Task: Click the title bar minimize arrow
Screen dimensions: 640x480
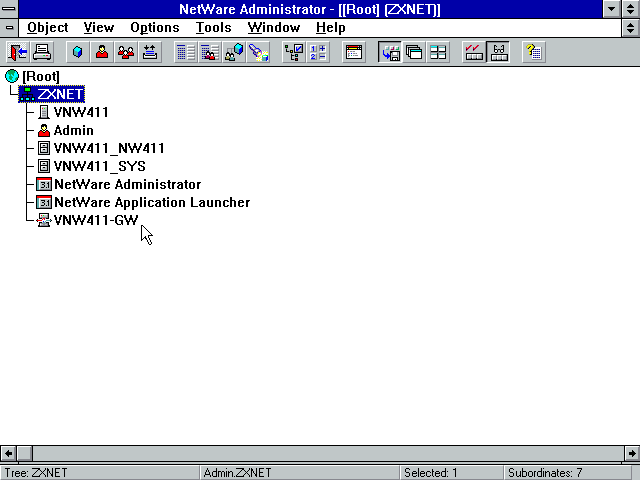Action: [x=611, y=9]
